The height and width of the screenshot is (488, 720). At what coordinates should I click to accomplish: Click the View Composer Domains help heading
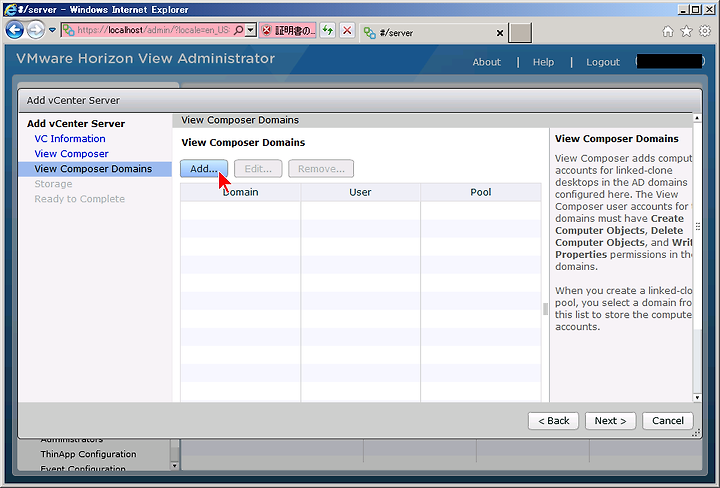pos(617,139)
